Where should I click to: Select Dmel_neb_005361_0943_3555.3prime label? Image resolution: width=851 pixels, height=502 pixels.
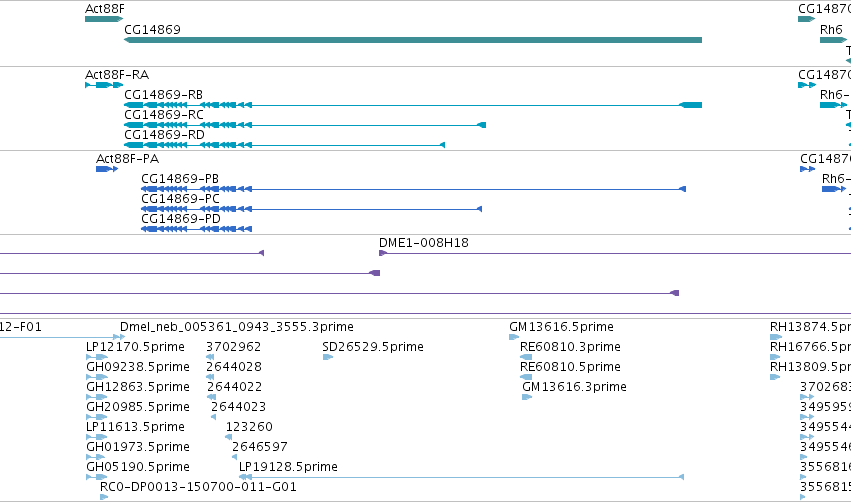(237, 327)
